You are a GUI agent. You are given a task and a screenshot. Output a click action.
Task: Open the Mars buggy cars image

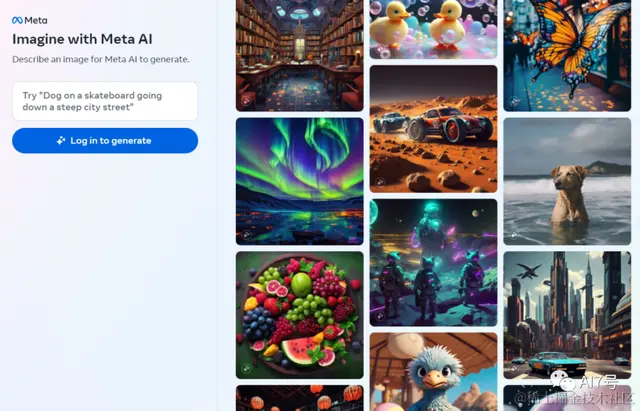point(433,129)
